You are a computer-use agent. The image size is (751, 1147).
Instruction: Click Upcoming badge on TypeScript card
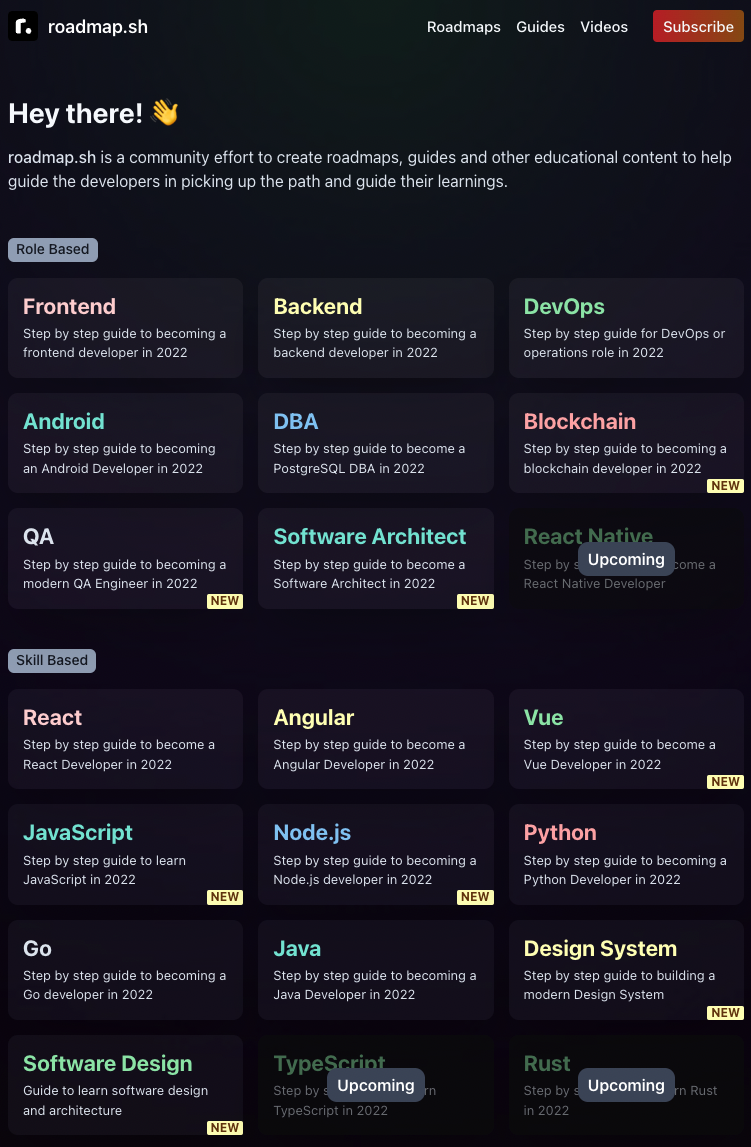[376, 1085]
